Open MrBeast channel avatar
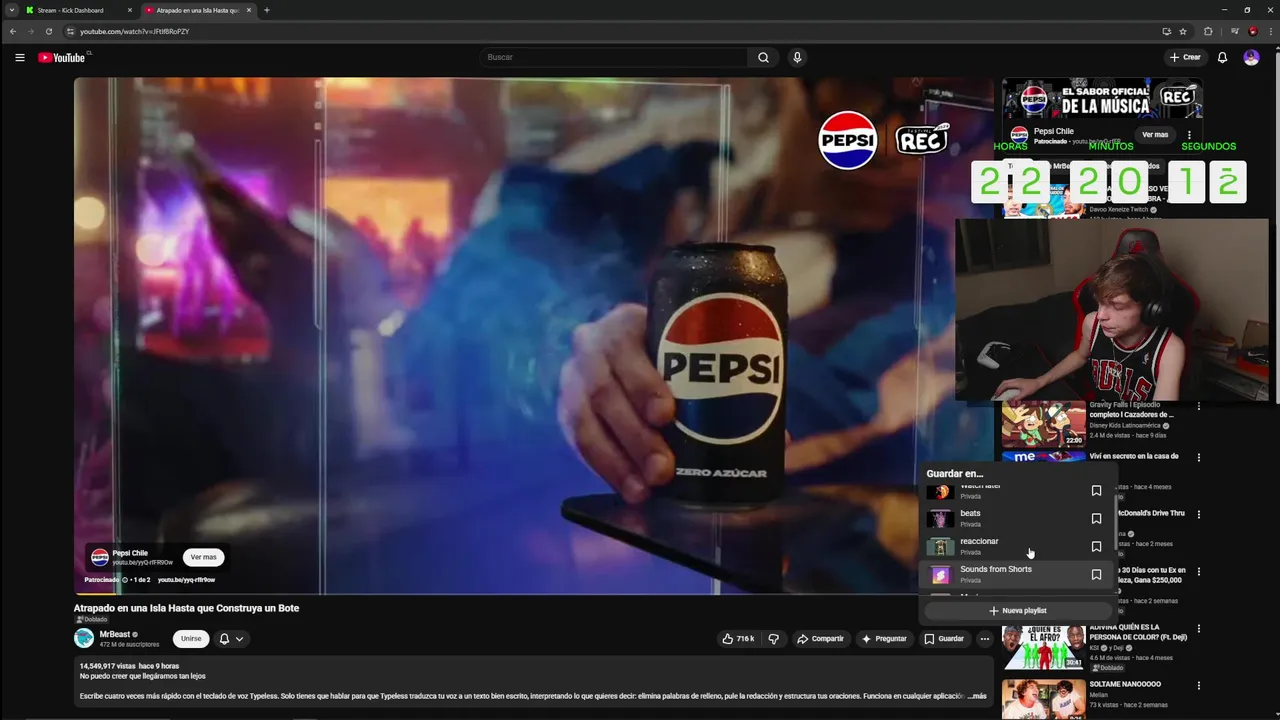 pos(84,638)
